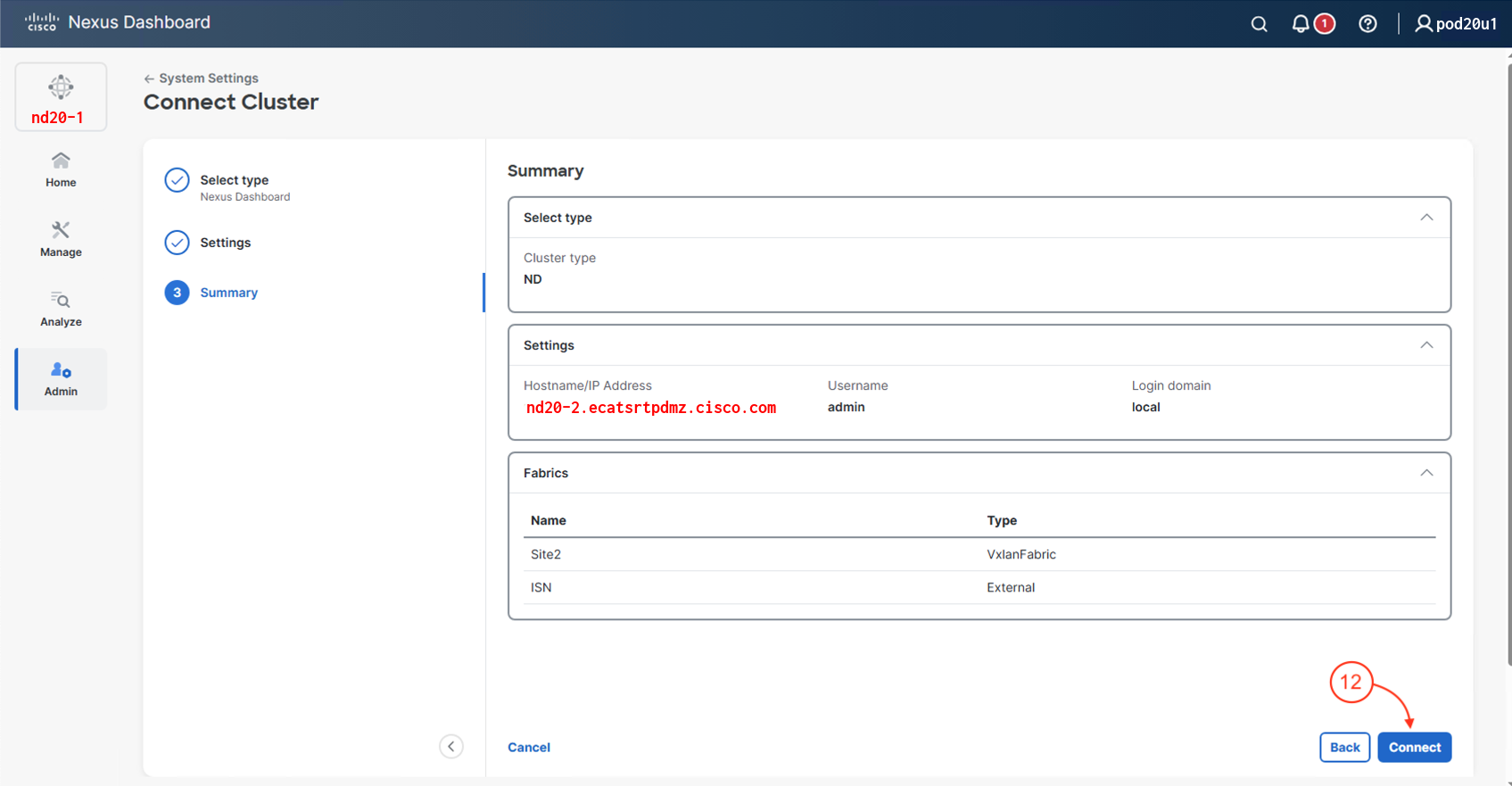Screen dimensions: 1512x786
Task: Collapse the Fabrics summary section
Action: click(1426, 473)
